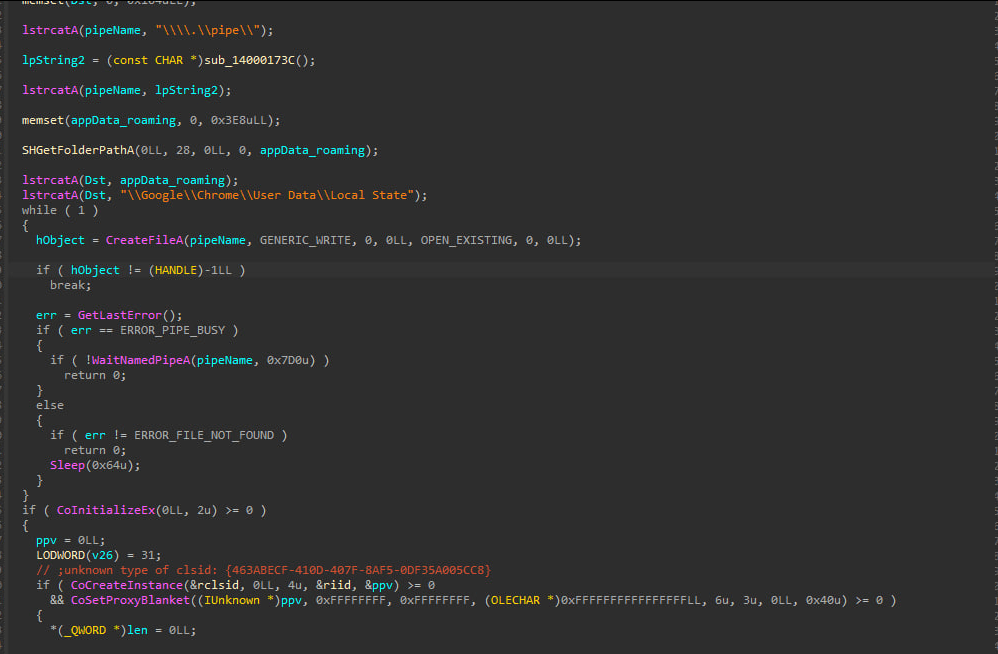998x654 pixels.
Task: Click the else keyword
Action: [x=50, y=405]
